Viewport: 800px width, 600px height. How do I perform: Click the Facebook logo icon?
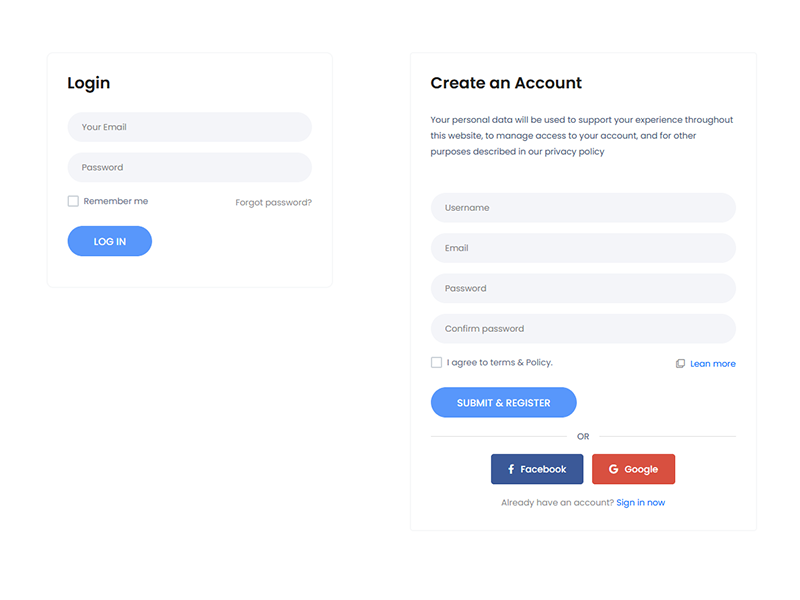[x=511, y=469]
